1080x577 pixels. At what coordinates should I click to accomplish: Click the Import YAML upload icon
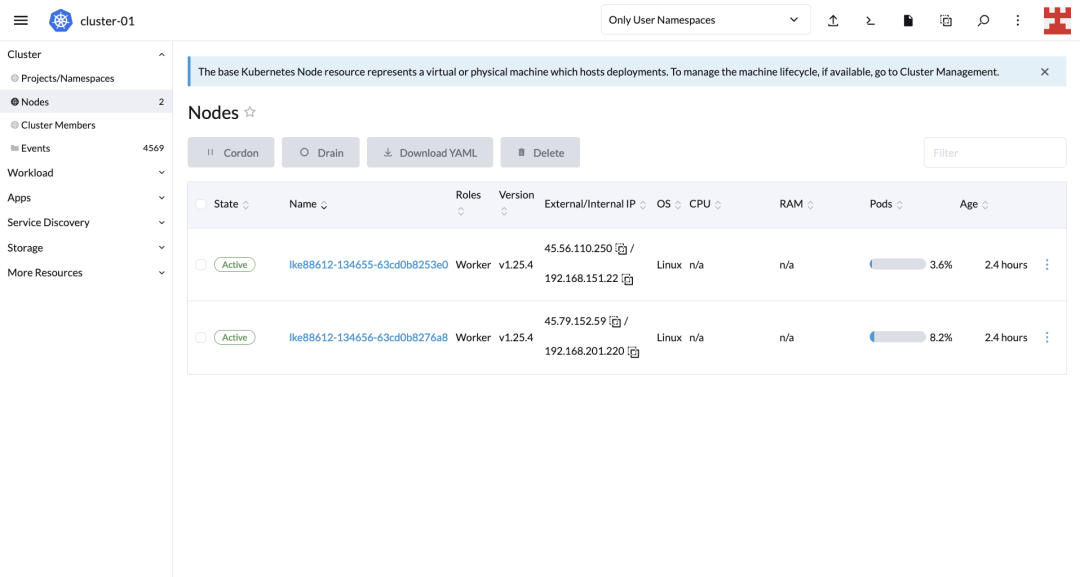[833, 21]
